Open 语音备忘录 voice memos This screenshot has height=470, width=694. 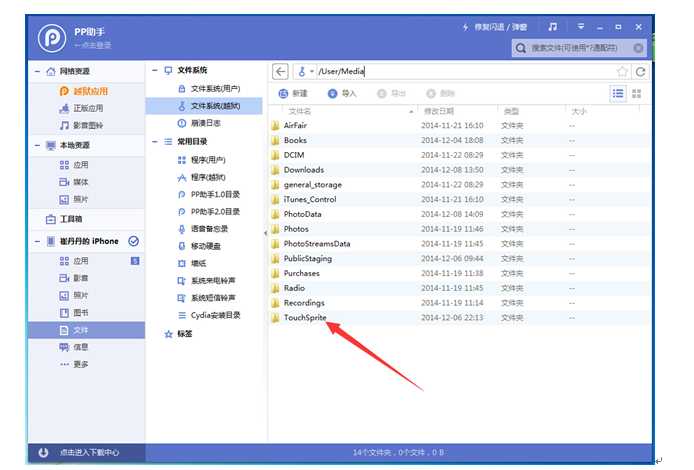[203, 229]
